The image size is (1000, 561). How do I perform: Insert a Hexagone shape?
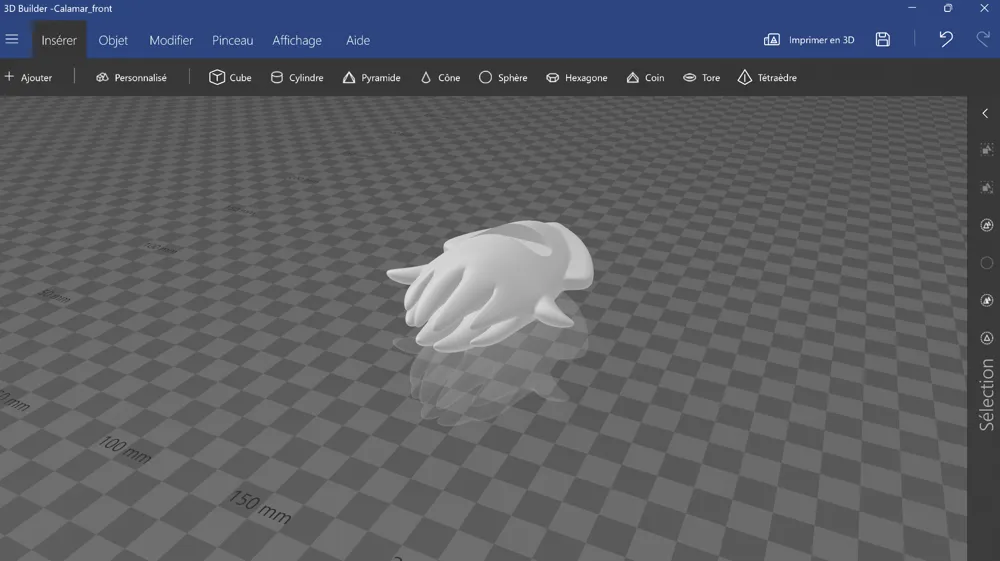pyautogui.click(x=577, y=77)
